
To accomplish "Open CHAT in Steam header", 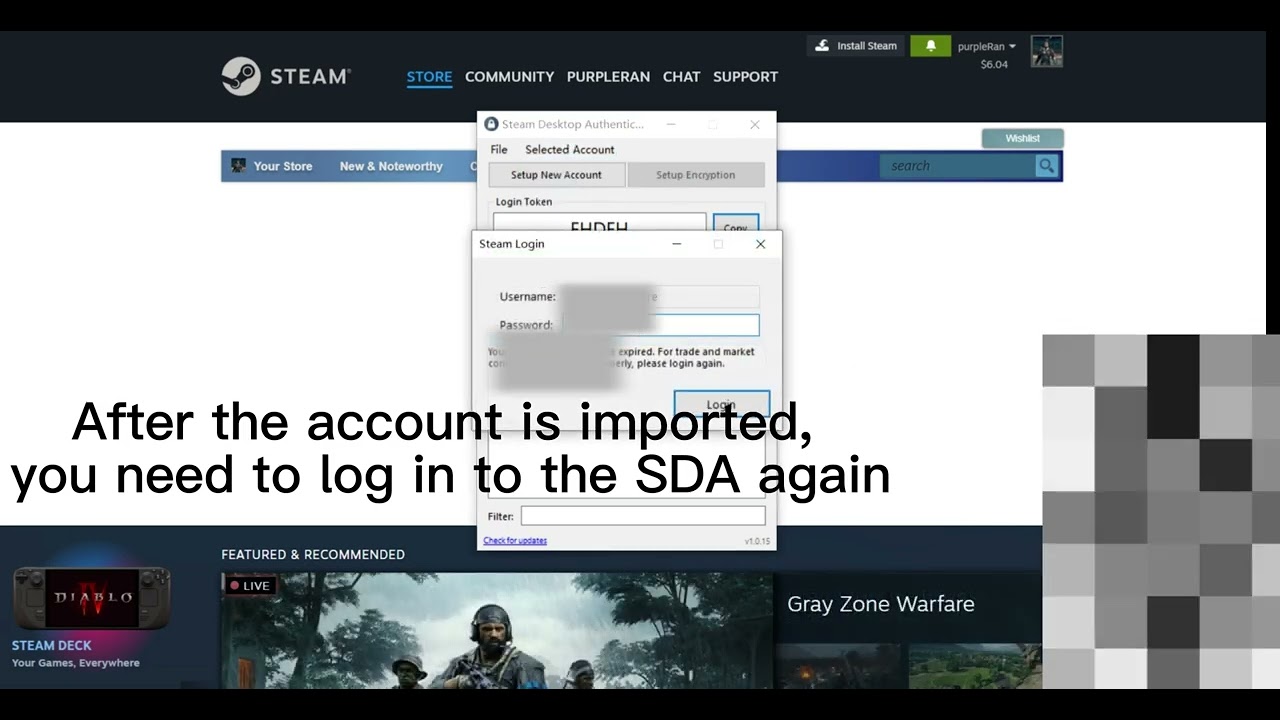I will (681, 76).
